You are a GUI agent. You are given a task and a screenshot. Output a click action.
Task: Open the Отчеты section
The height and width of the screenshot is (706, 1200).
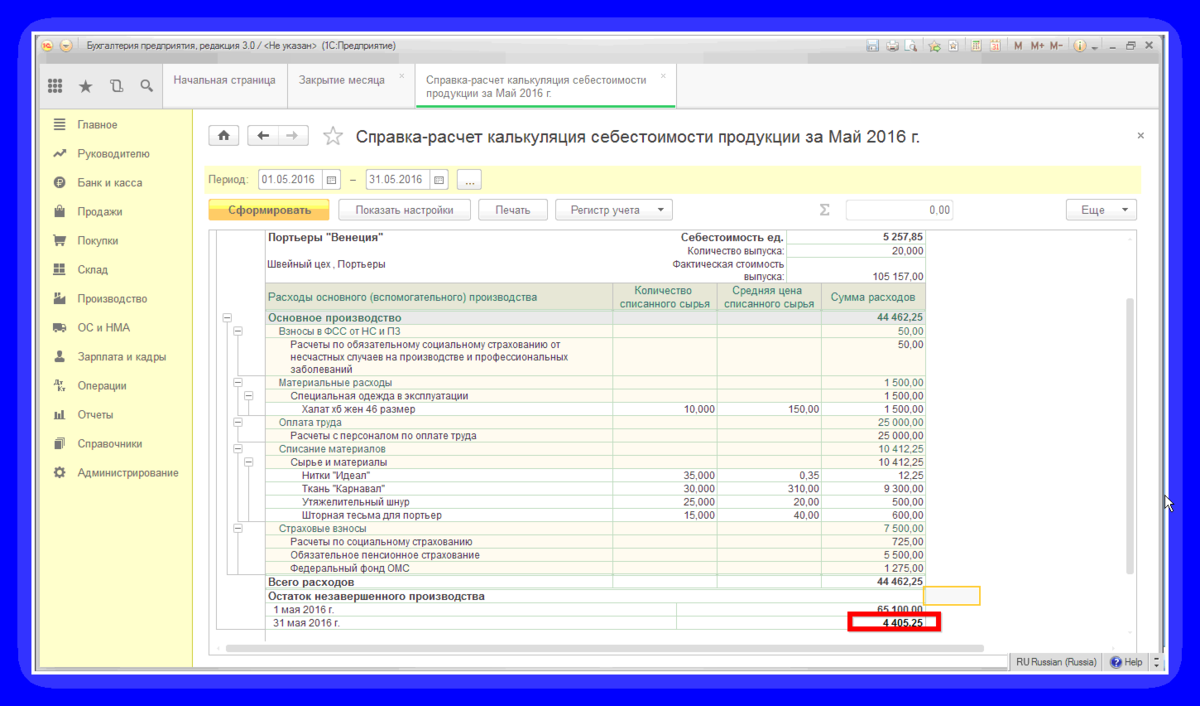[95, 415]
